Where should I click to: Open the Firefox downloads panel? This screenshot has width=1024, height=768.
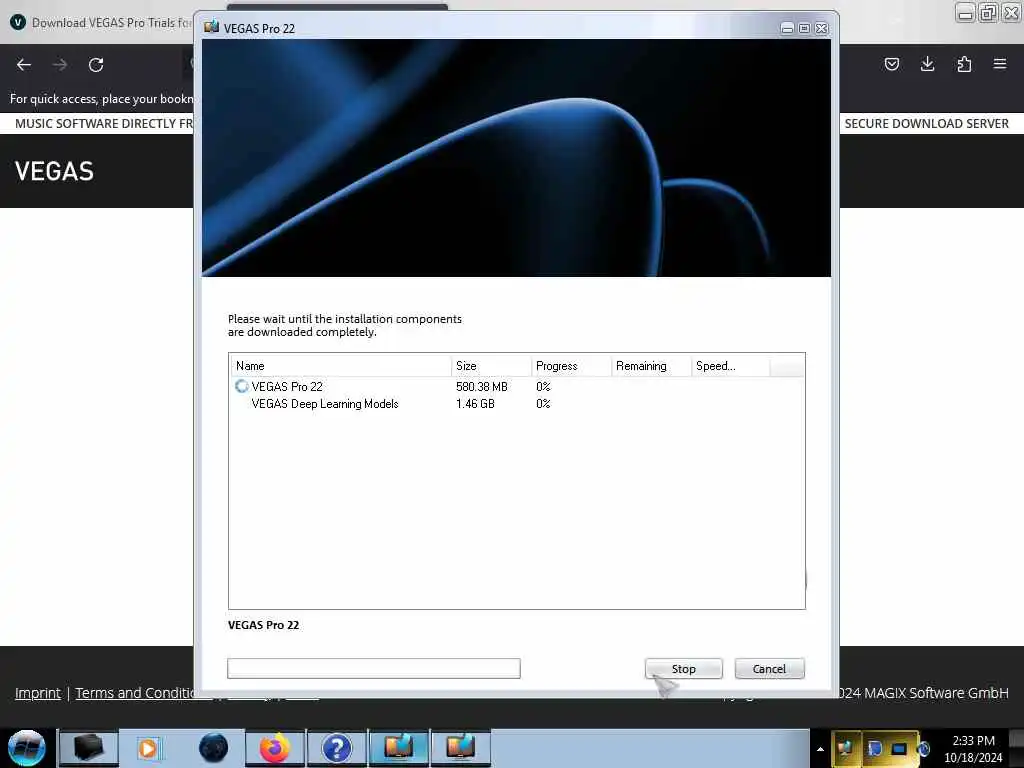[x=927, y=64]
